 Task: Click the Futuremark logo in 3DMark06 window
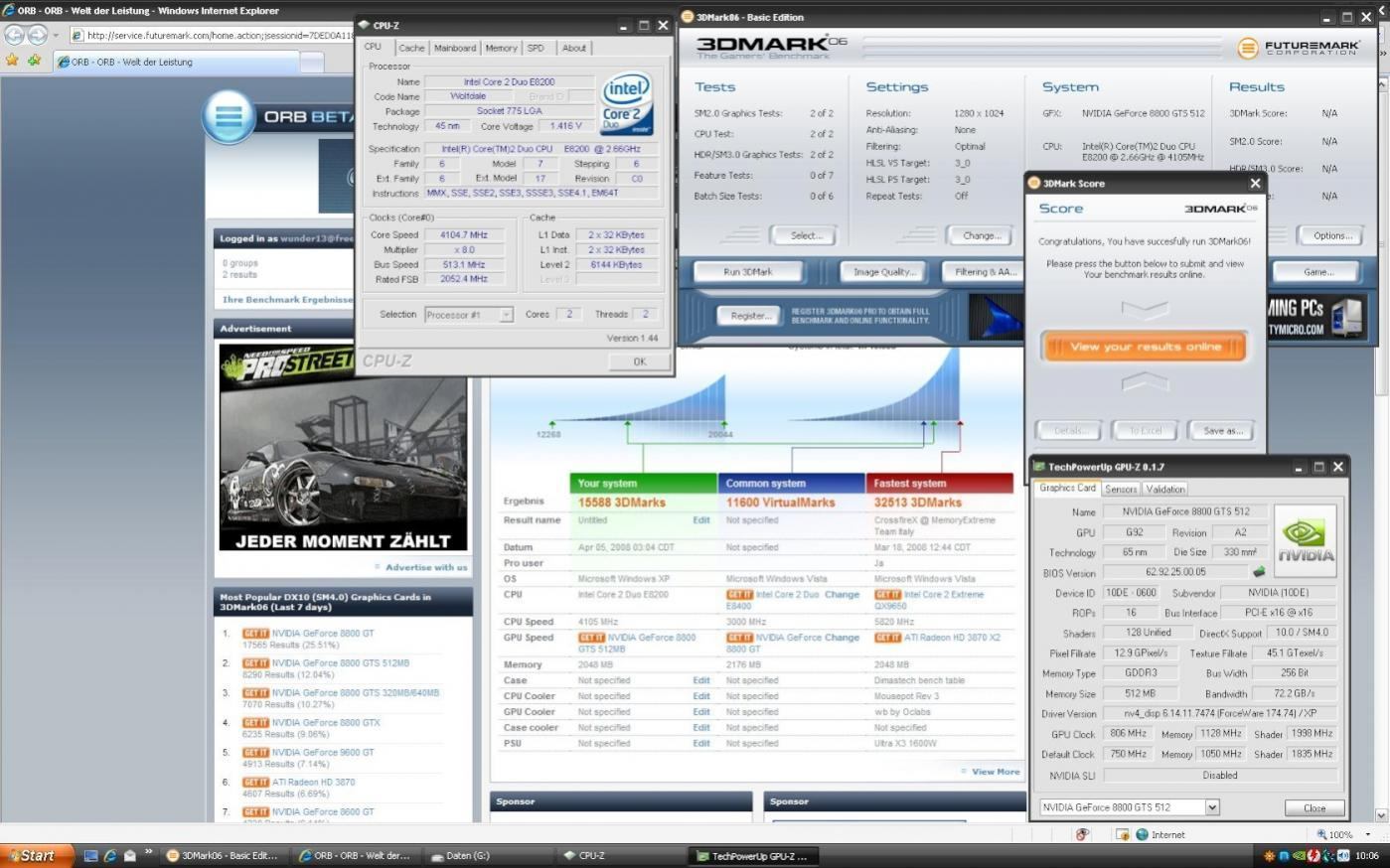(1297, 48)
